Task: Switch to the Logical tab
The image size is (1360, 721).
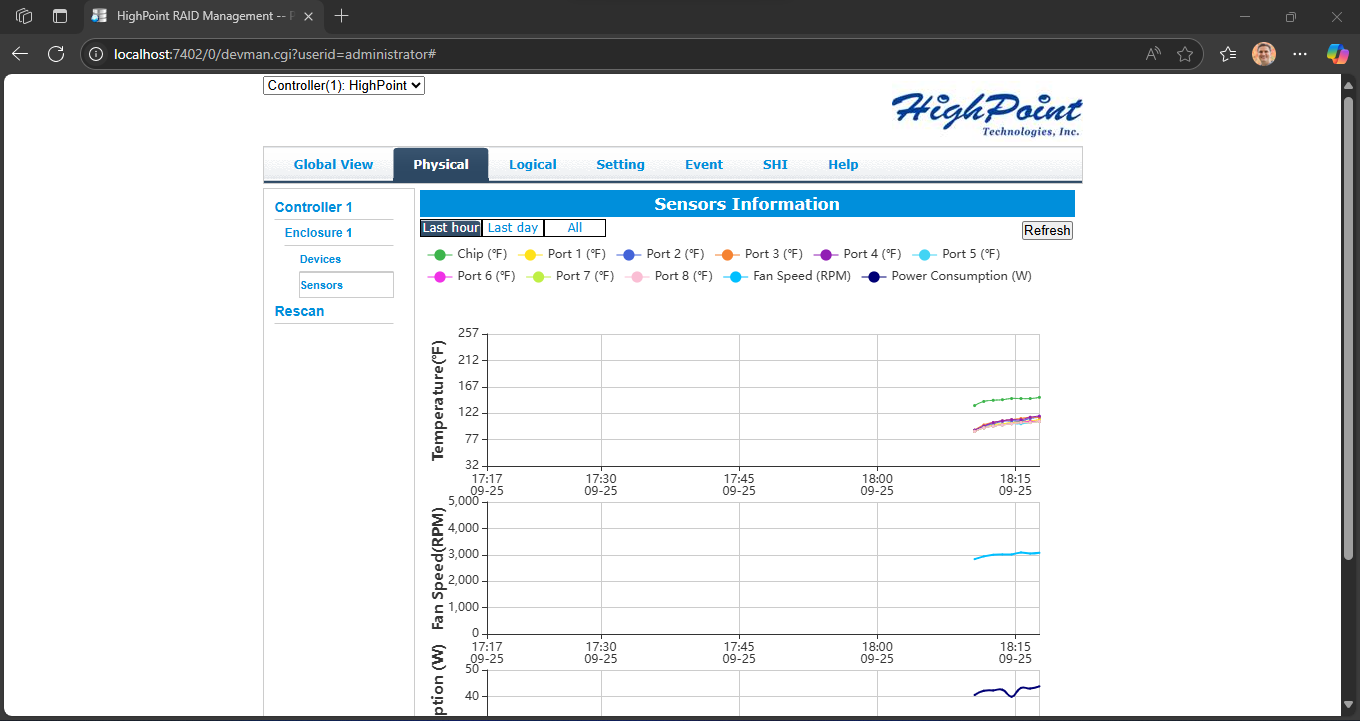Action: pos(533,164)
